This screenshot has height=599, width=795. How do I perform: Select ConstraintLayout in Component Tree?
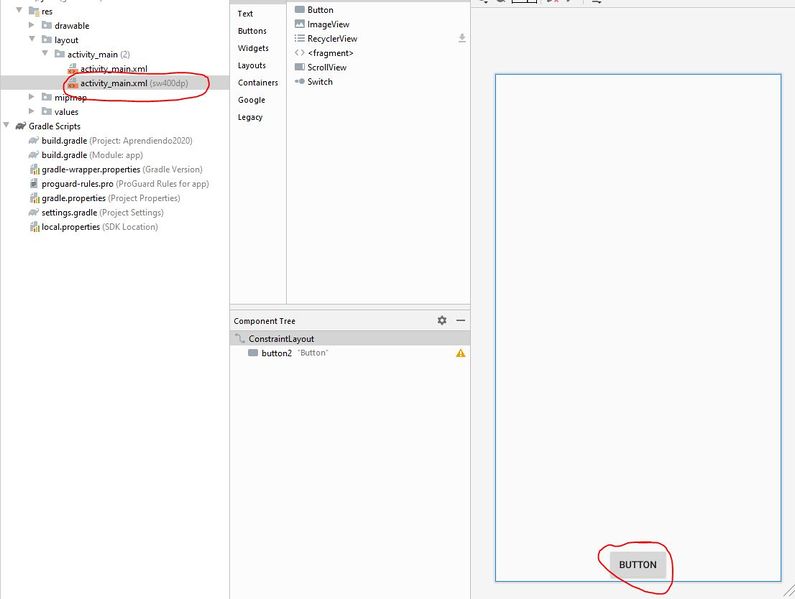pyautogui.click(x=350, y=338)
